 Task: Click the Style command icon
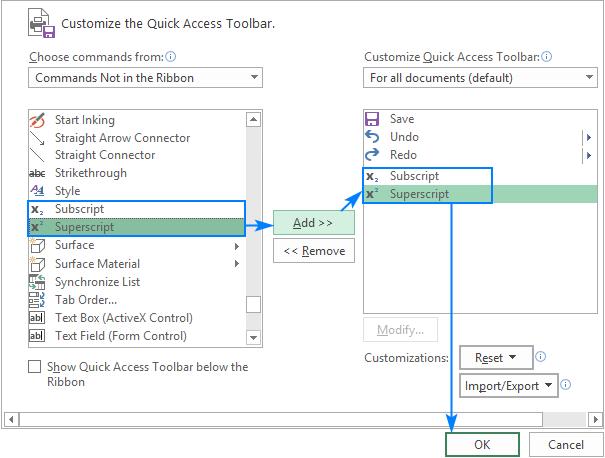tap(38, 191)
